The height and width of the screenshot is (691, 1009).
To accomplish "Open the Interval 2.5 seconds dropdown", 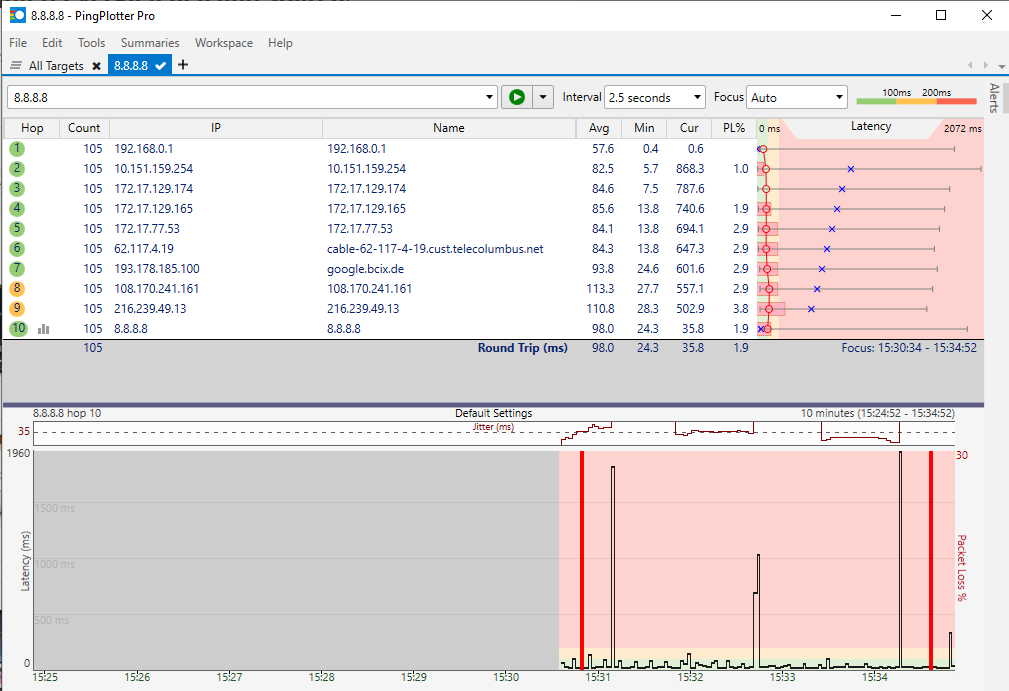I will point(654,97).
